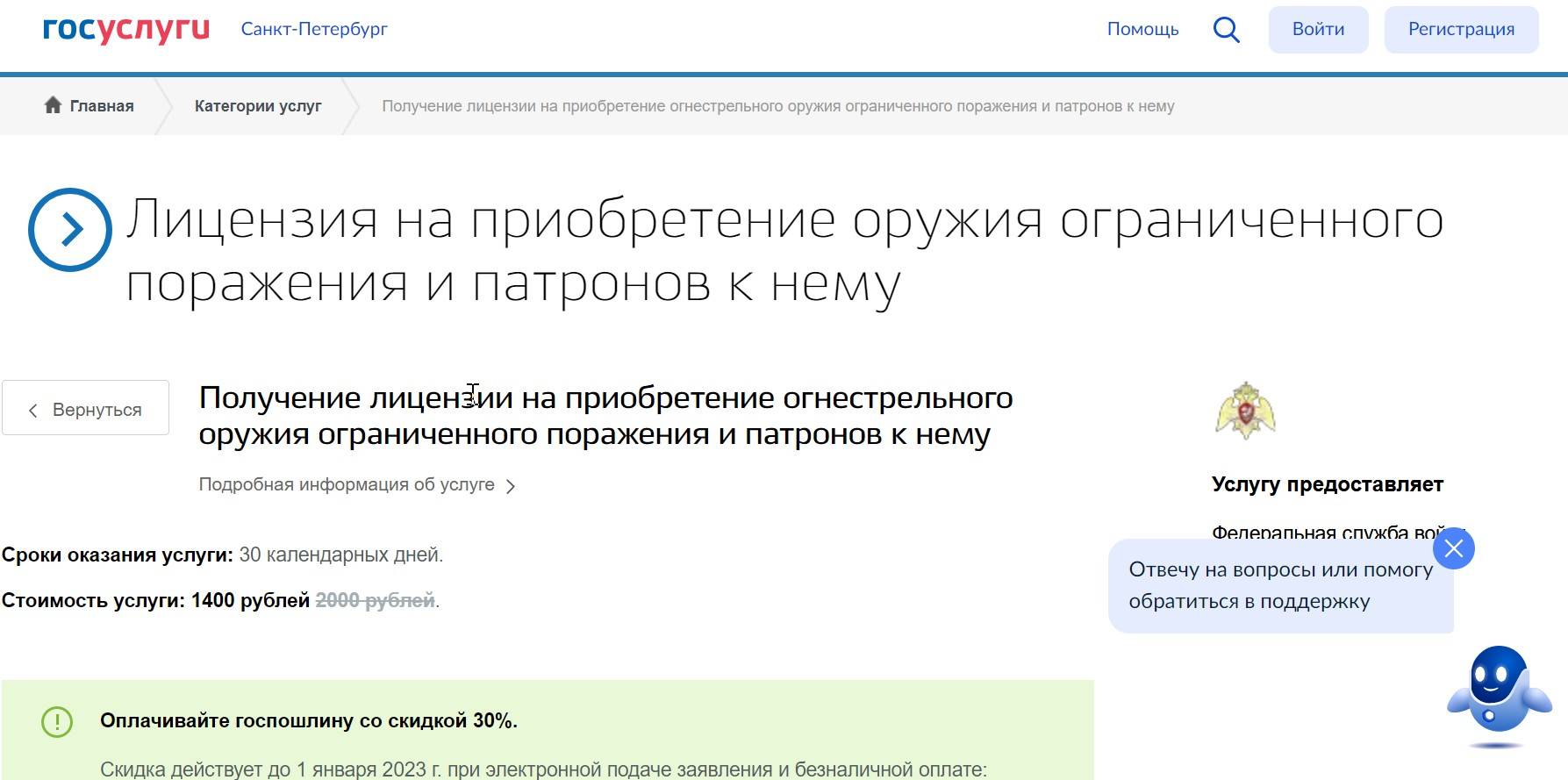
Task: Click the home icon in breadcrumbs
Action: pos(53,105)
